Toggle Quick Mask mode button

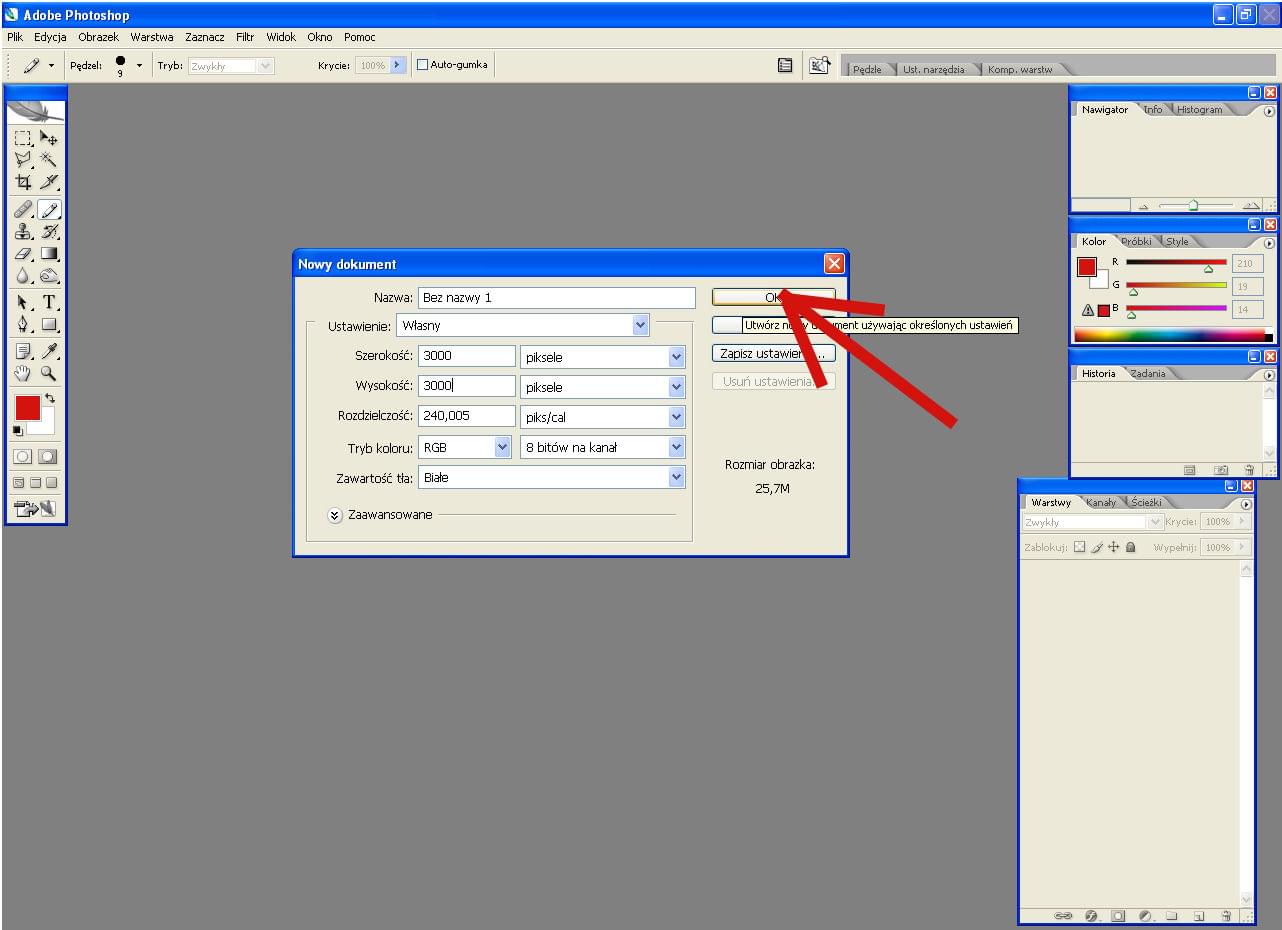[47, 456]
